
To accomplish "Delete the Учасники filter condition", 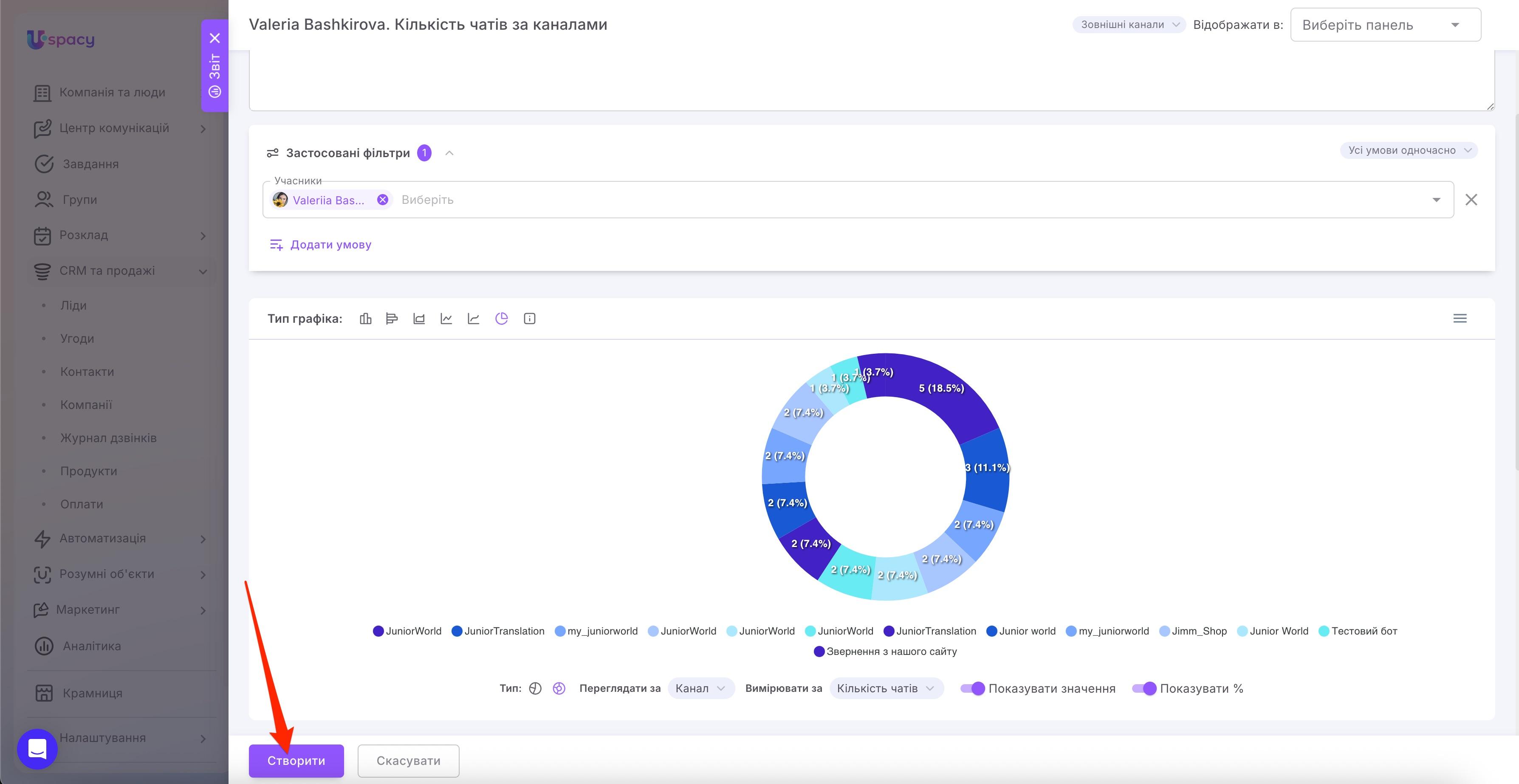I will [1471, 200].
